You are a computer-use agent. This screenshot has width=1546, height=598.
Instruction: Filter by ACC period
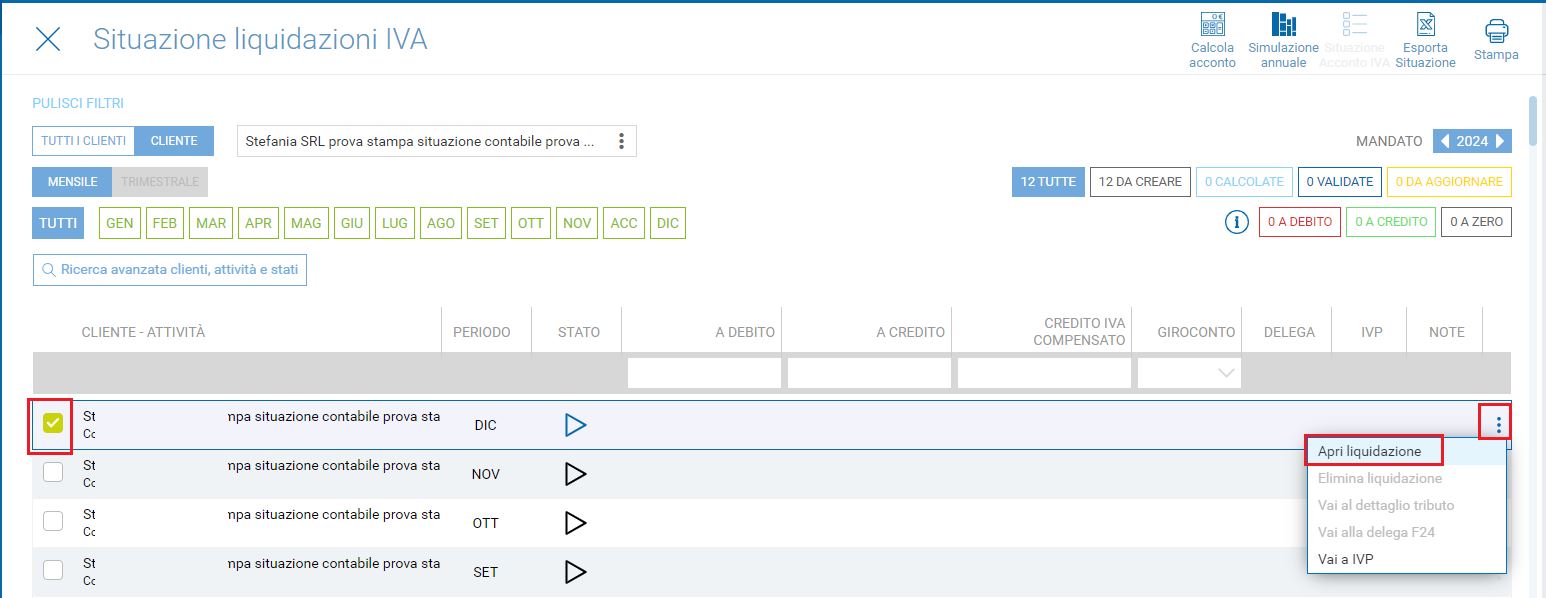click(x=624, y=223)
